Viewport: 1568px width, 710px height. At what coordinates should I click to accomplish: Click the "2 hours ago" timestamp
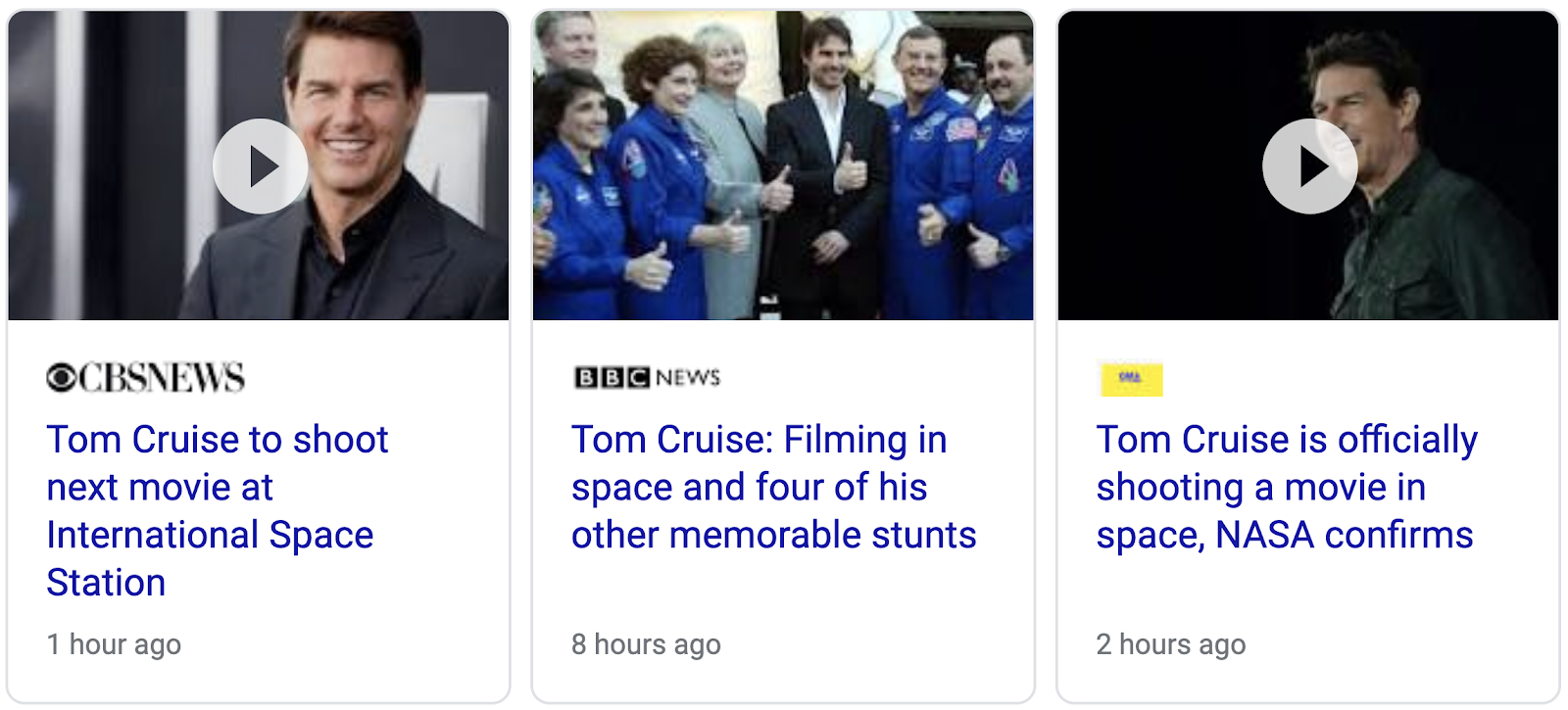tap(1170, 644)
